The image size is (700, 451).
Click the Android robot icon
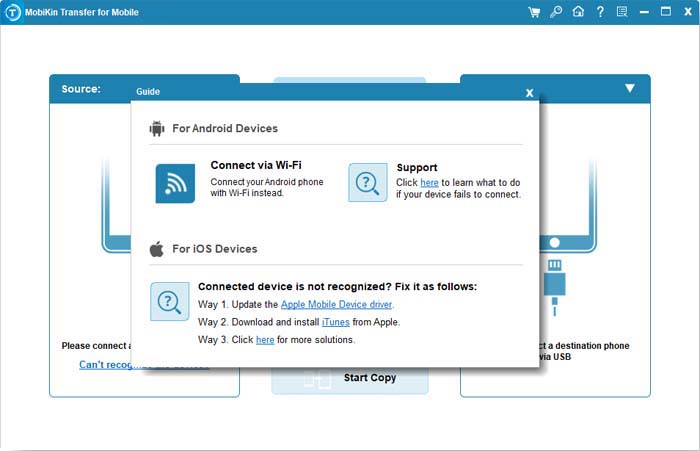[x=157, y=129]
